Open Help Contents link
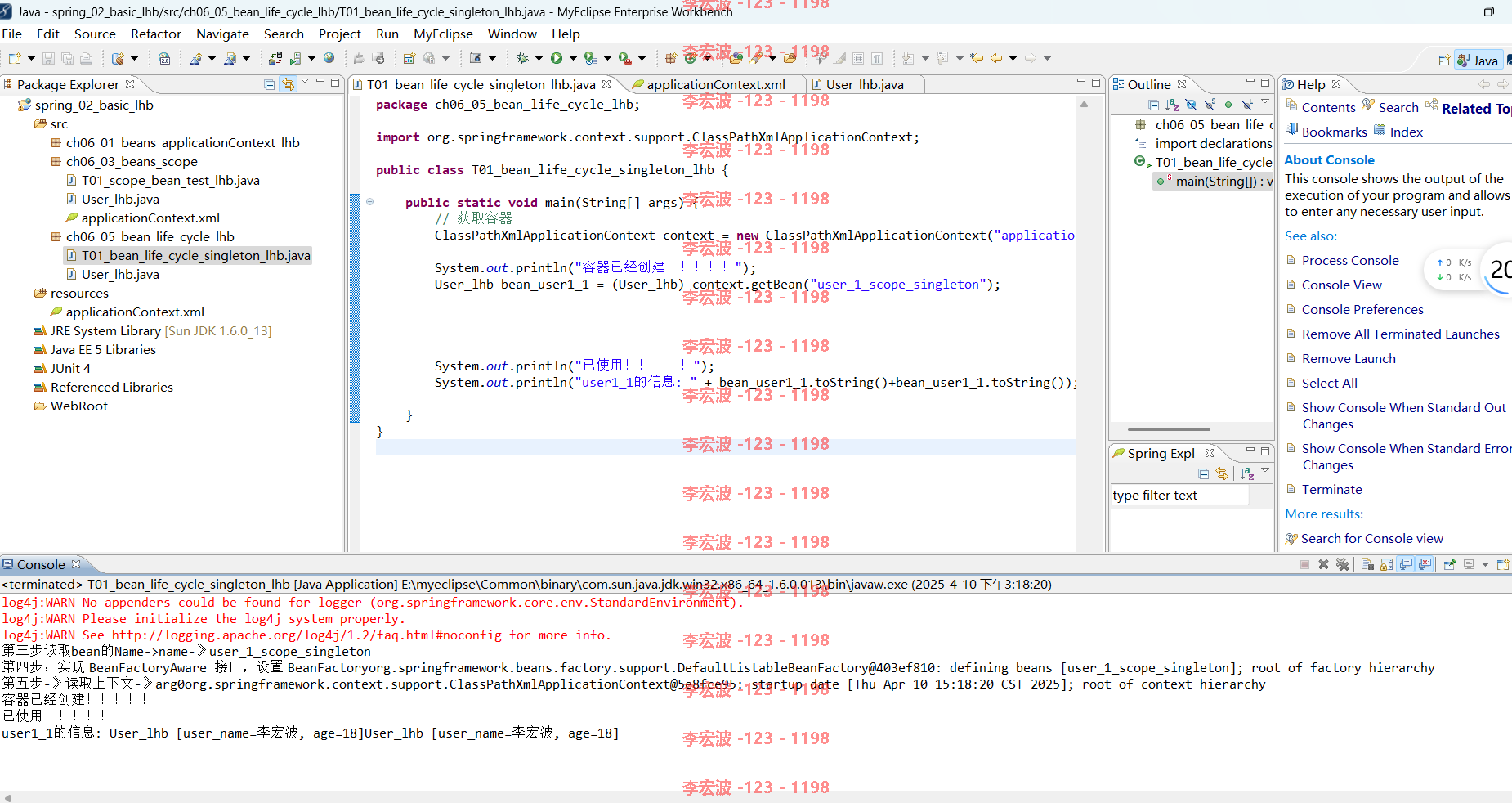This screenshot has width=1512, height=803. (1328, 107)
